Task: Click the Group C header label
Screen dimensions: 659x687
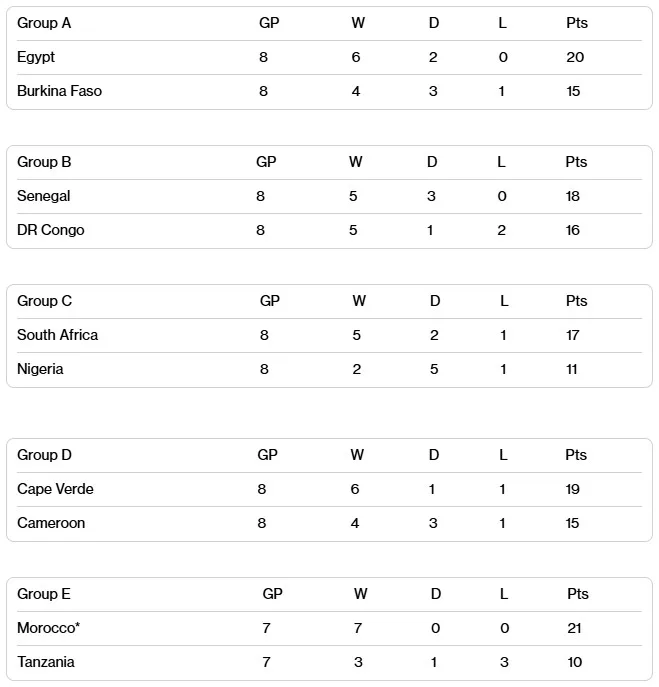Action: point(44,301)
